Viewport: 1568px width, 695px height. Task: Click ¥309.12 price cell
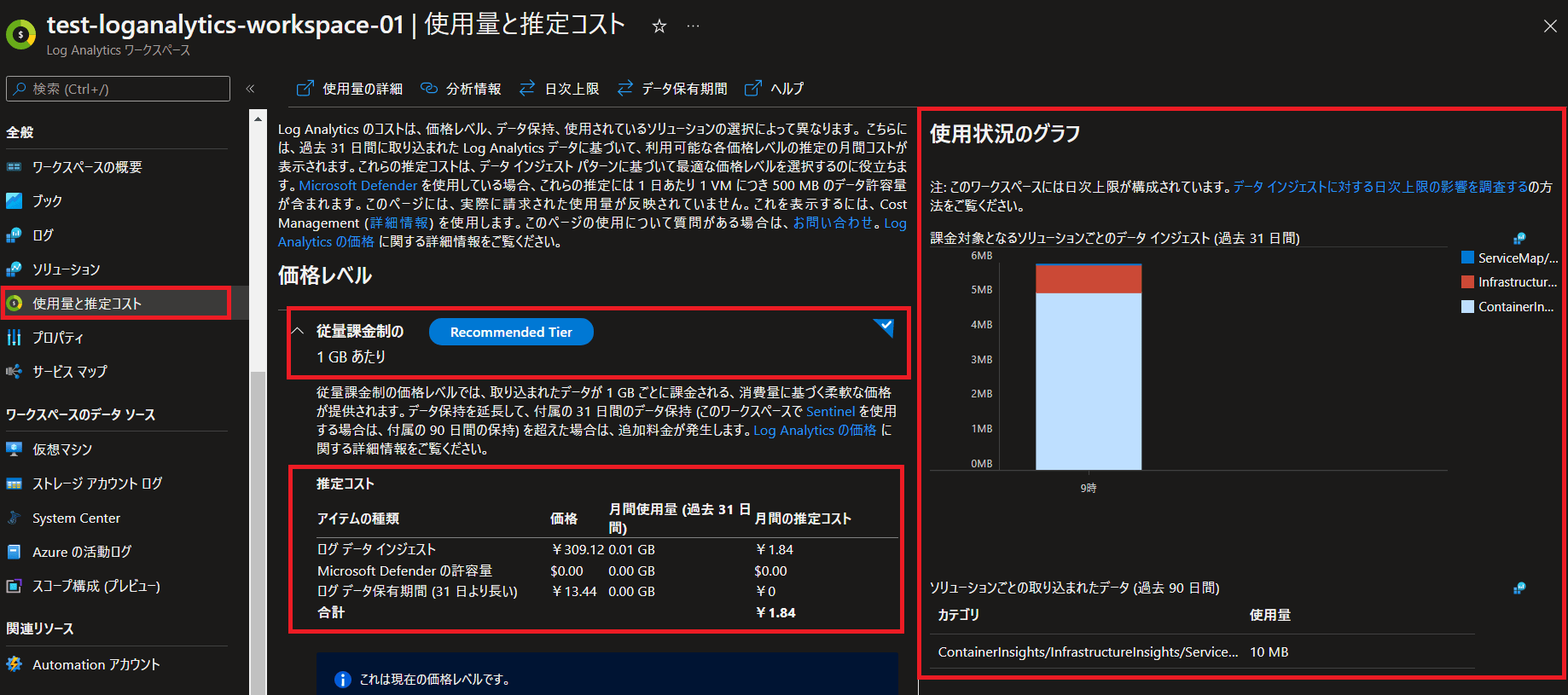[578, 550]
